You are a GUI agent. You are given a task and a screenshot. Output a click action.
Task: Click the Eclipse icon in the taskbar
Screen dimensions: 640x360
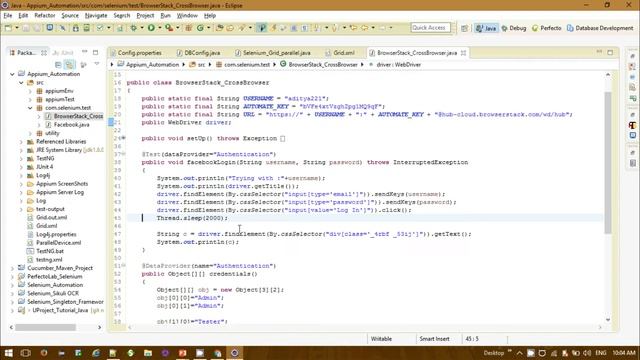point(235,353)
